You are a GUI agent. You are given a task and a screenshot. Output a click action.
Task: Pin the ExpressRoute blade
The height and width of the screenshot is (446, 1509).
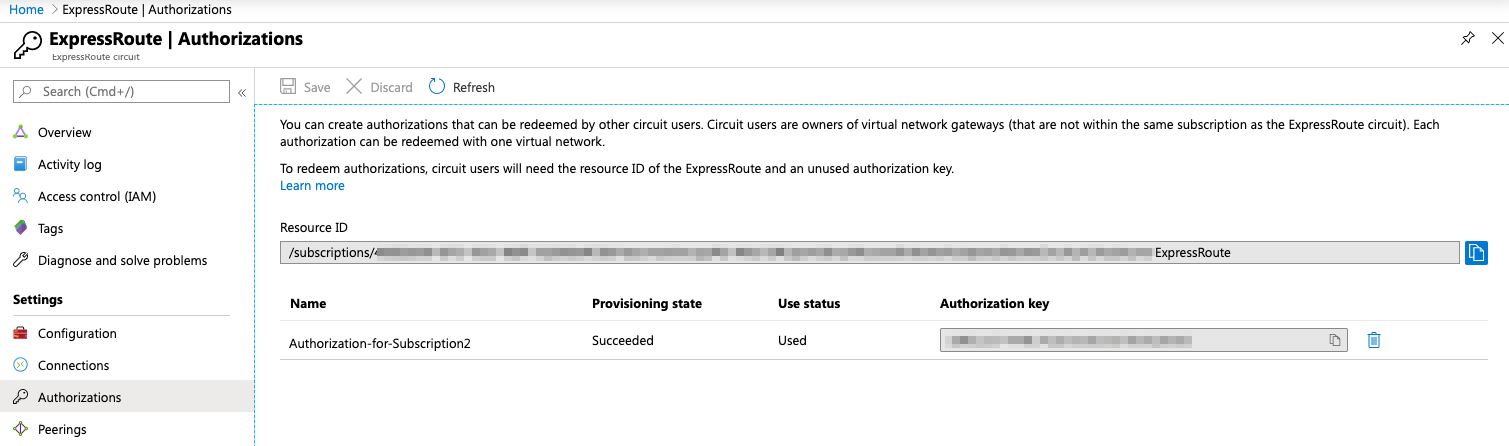pos(1467,39)
